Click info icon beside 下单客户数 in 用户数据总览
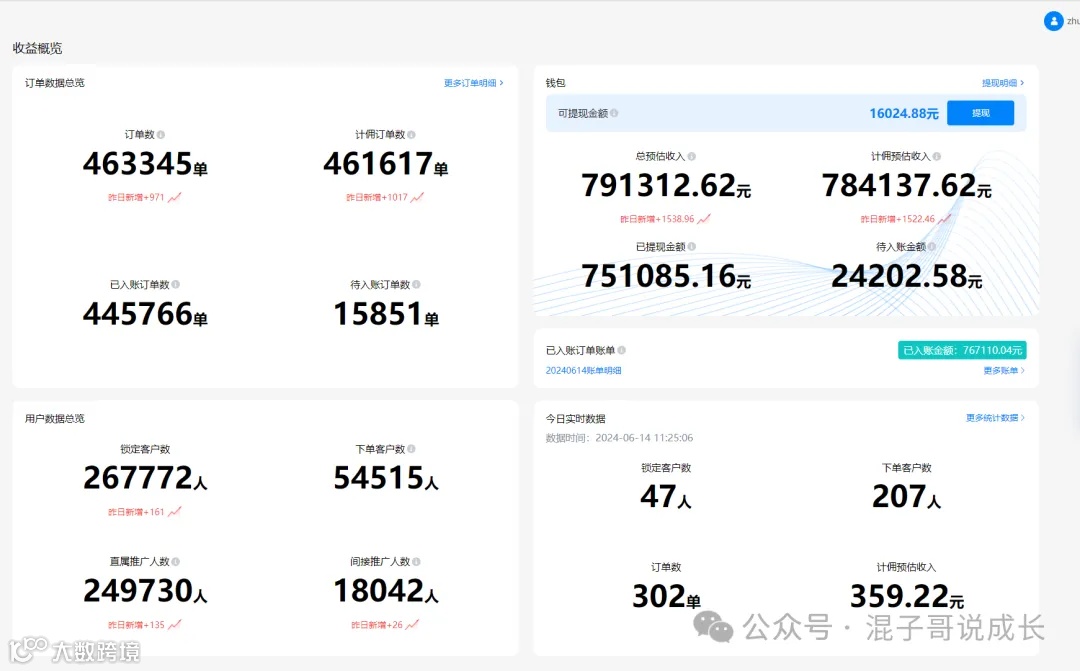Screen dimensions: 1080x671 coord(411,448)
